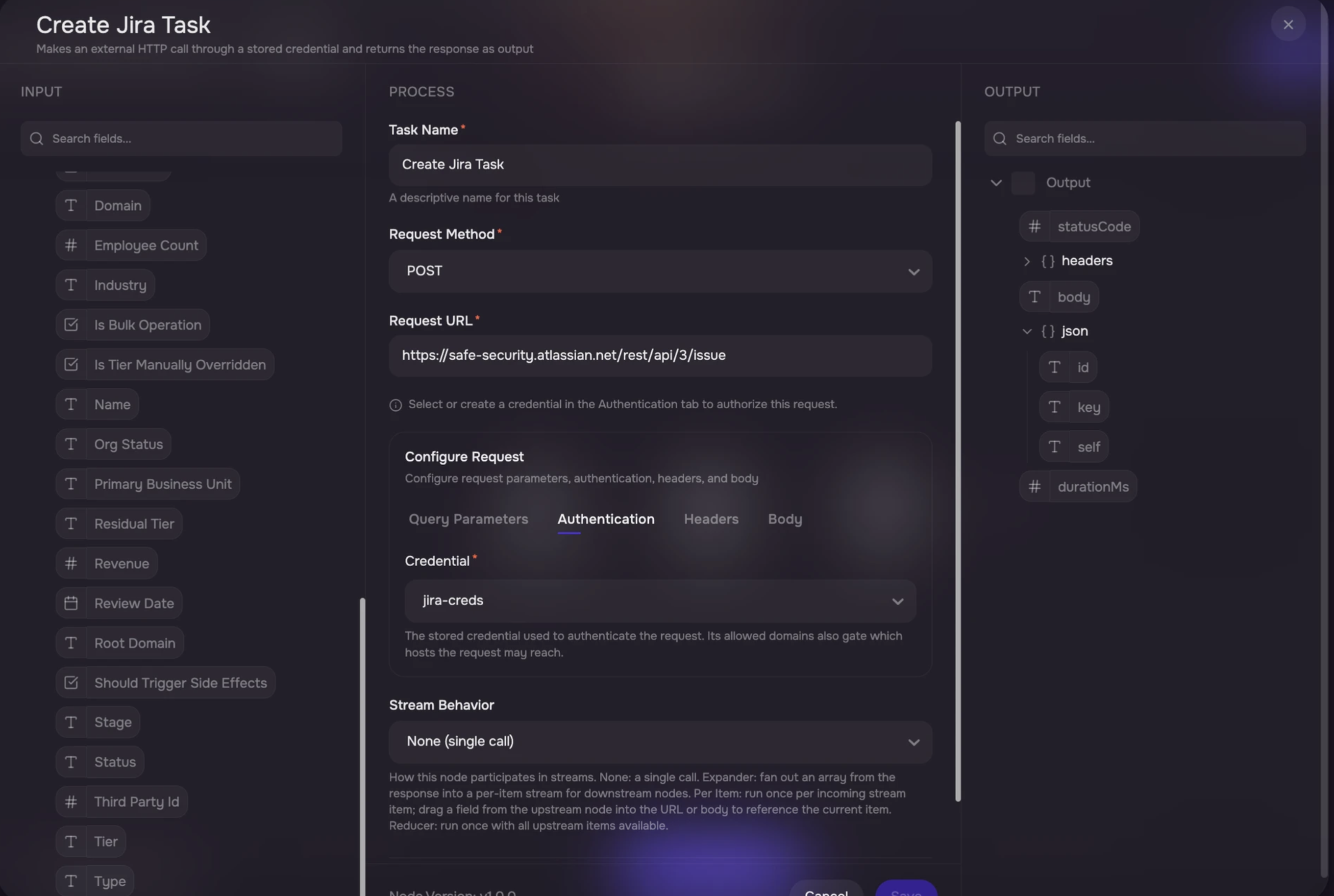The height and width of the screenshot is (896, 1334).
Task: Open the jira-creds Credential dropdown
Action: 661,600
